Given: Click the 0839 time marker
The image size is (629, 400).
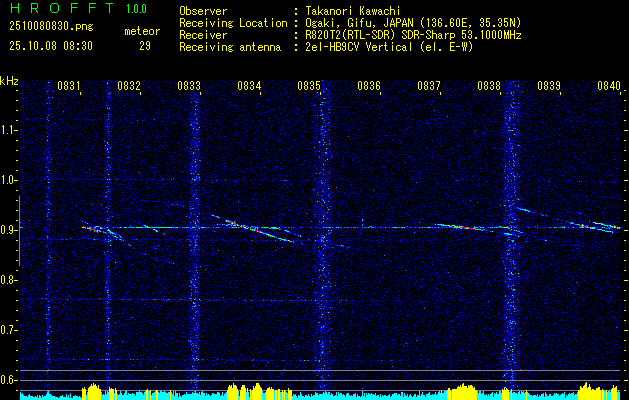Looking at the screenshot, I should coord(549,86).
